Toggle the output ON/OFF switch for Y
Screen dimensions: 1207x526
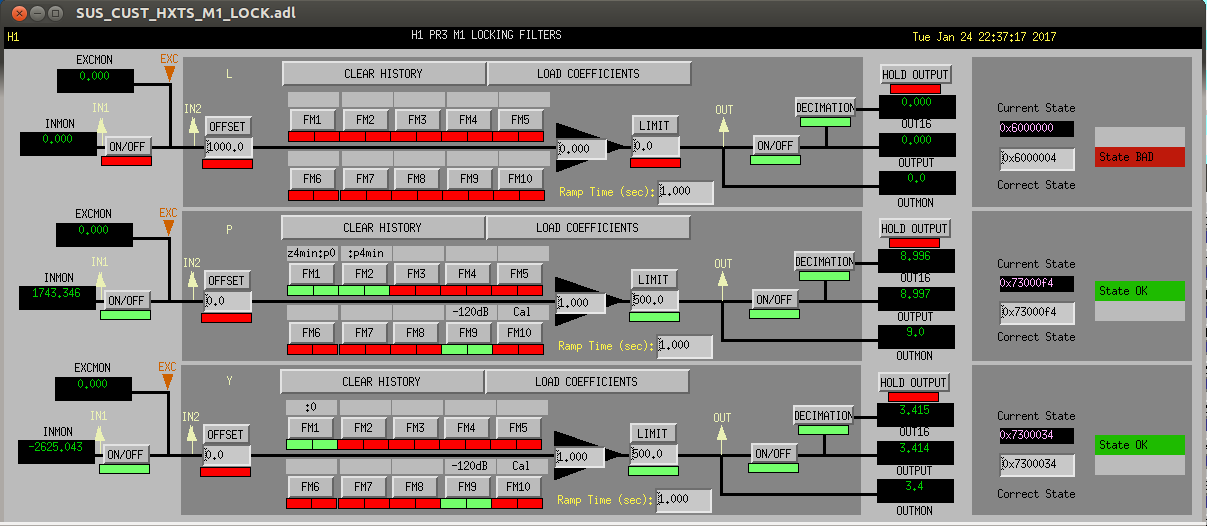click(774, 453)
